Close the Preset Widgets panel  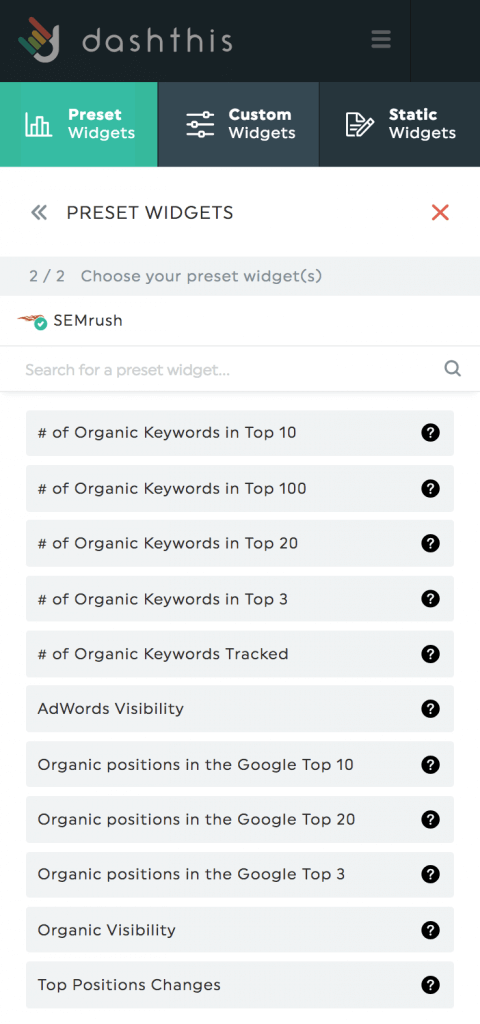click(440, 212)
